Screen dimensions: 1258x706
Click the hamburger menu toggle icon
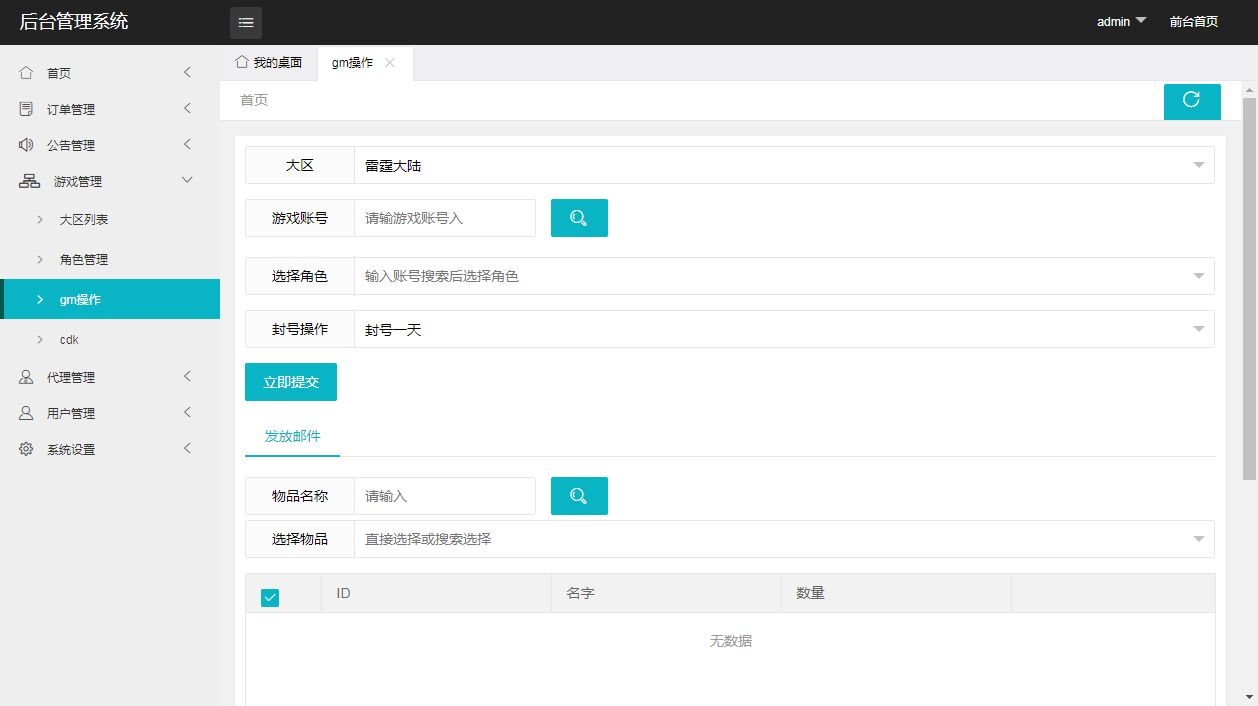tap(246, 22)
